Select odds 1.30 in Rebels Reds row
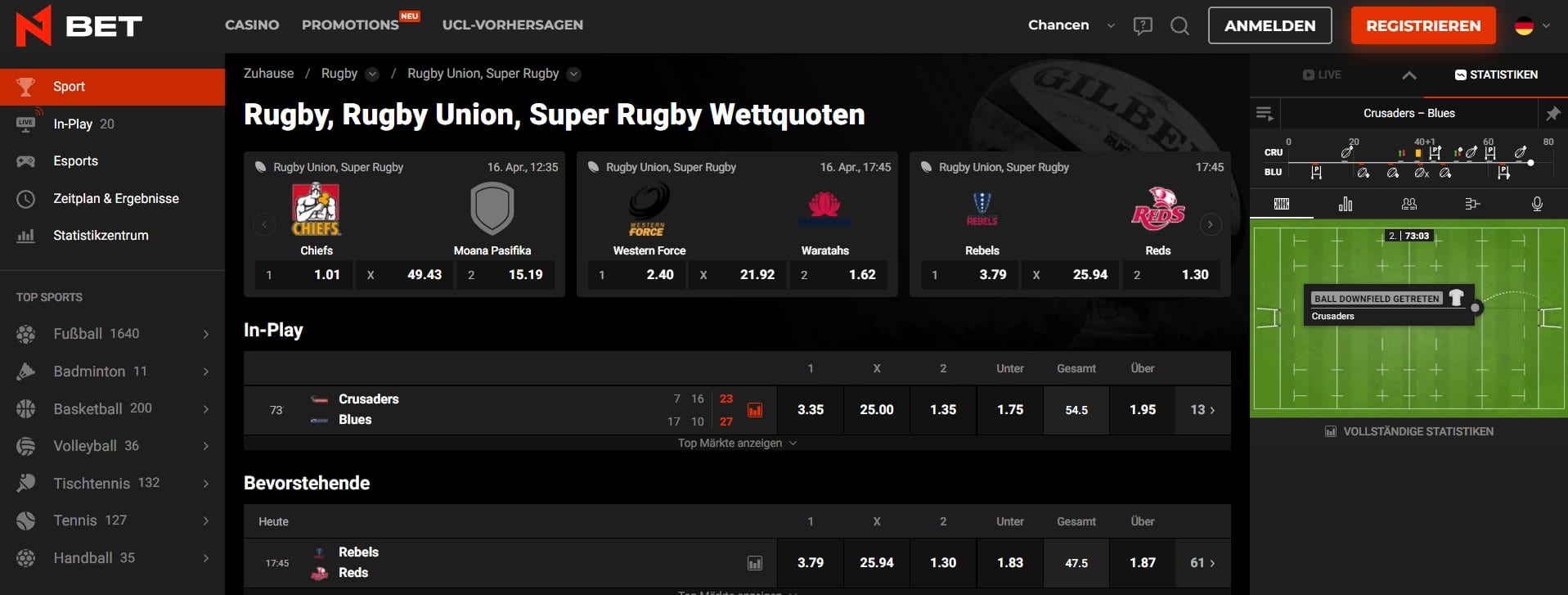The height and width of the screenshot is (595, 1568). point(943,563)
